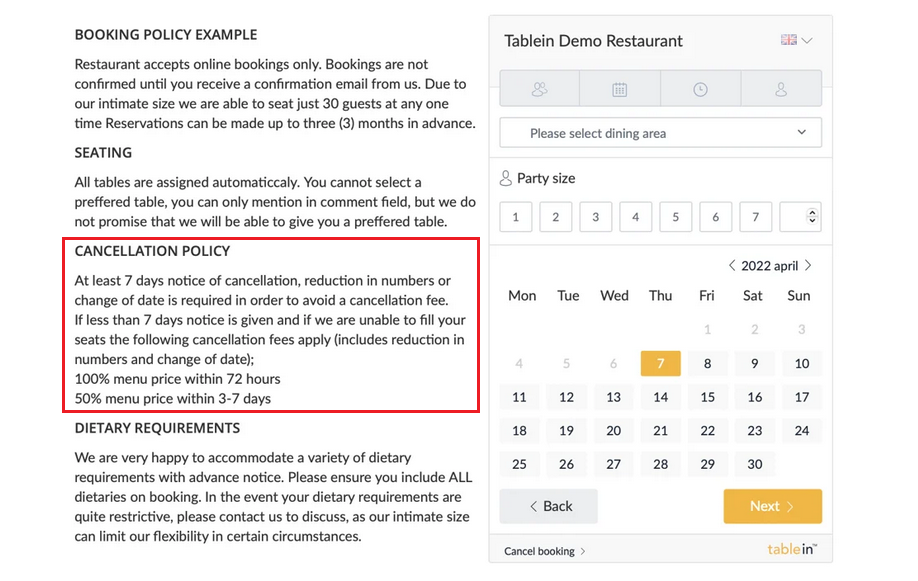Open the calendar date step icon
The width and height of the screenshot is (918, 581).
(620, 89)
